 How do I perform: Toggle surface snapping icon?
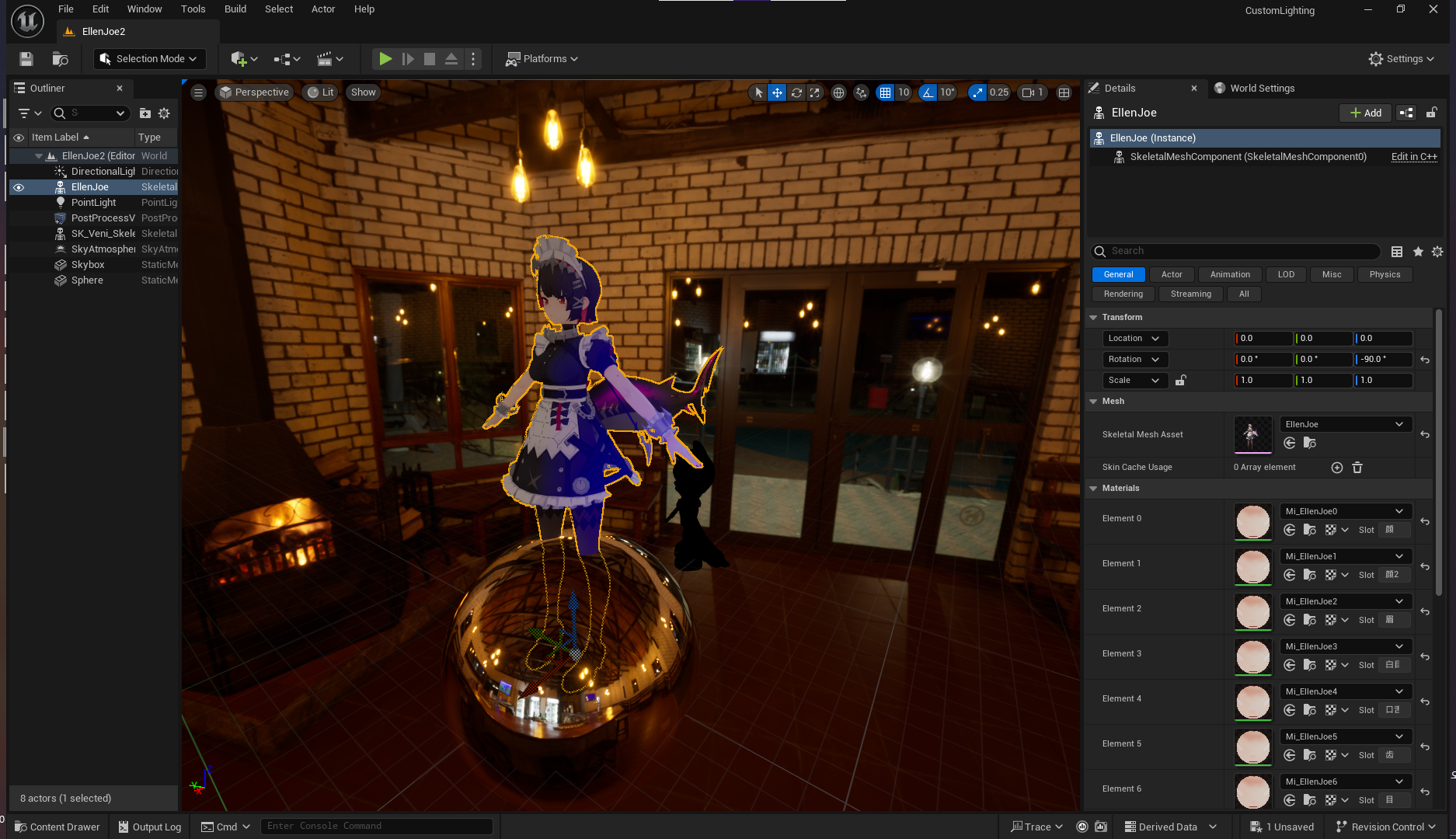pyautogui.click(x=861, y=92)
